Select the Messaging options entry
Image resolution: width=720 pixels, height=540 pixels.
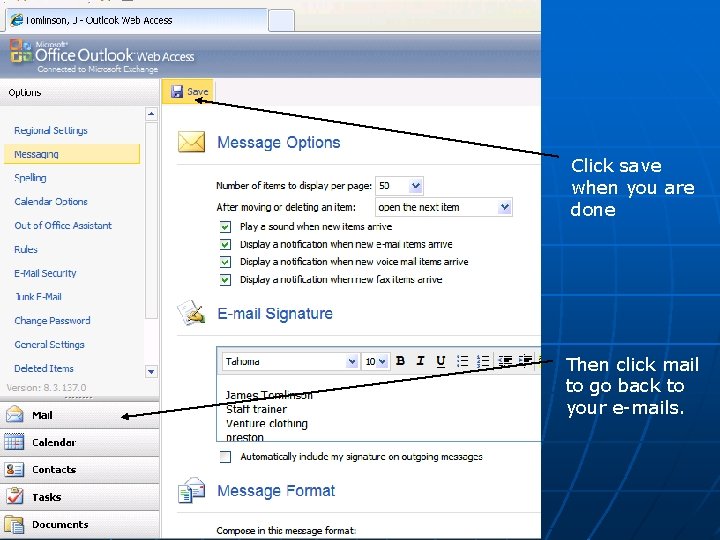click(x=72, y=154)
